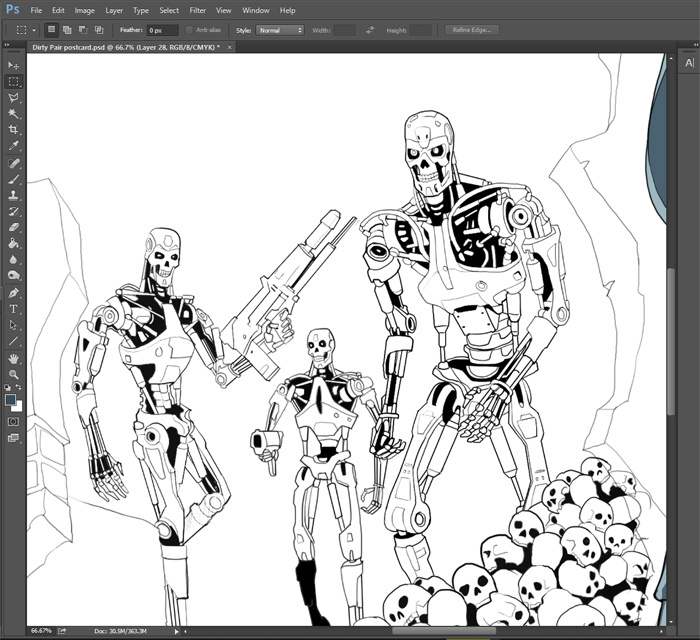
Task: Select the Eraser tool
Action: [x=13, y=227]
